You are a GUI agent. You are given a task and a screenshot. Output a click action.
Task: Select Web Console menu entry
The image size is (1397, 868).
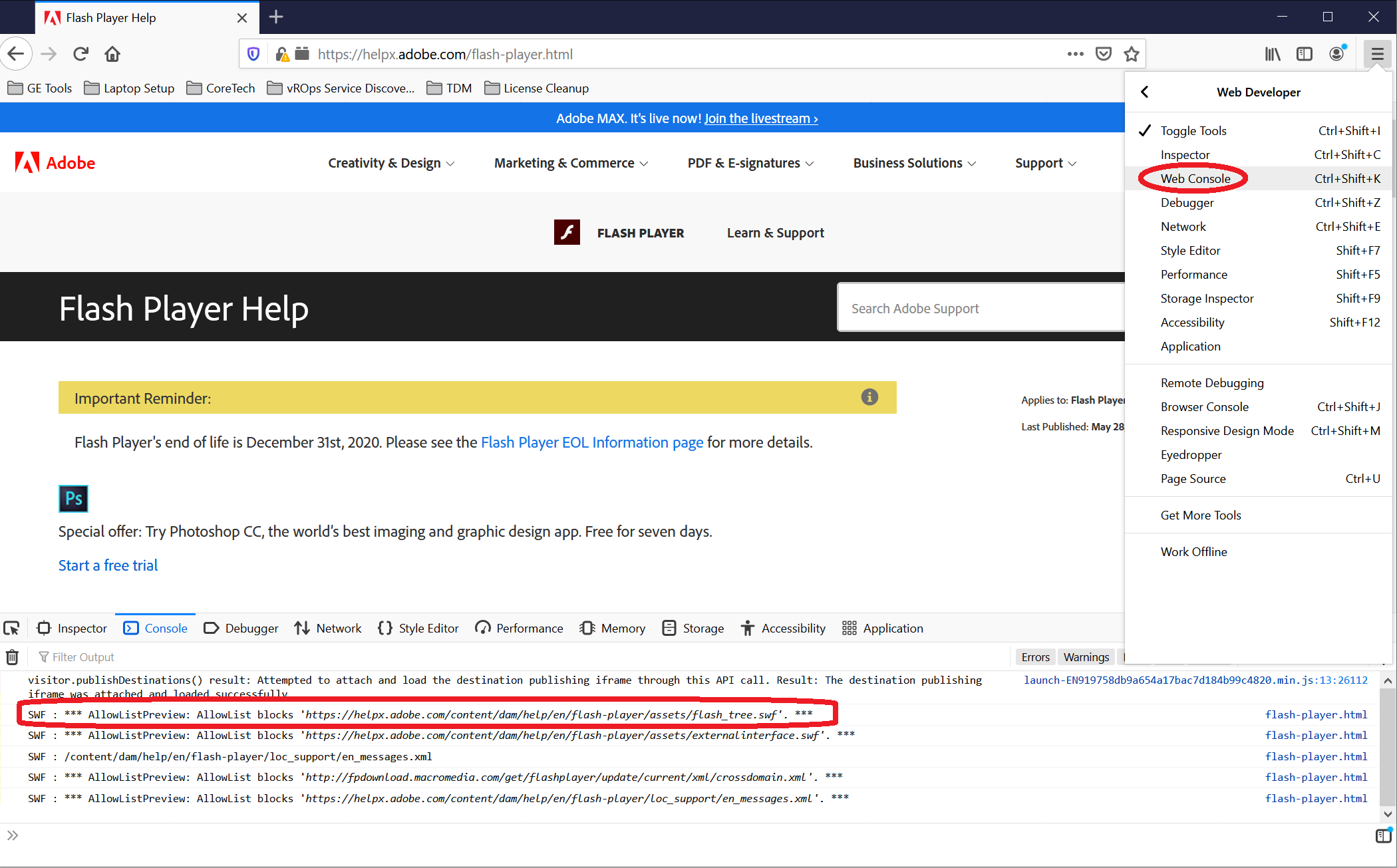click(1195, 178)
